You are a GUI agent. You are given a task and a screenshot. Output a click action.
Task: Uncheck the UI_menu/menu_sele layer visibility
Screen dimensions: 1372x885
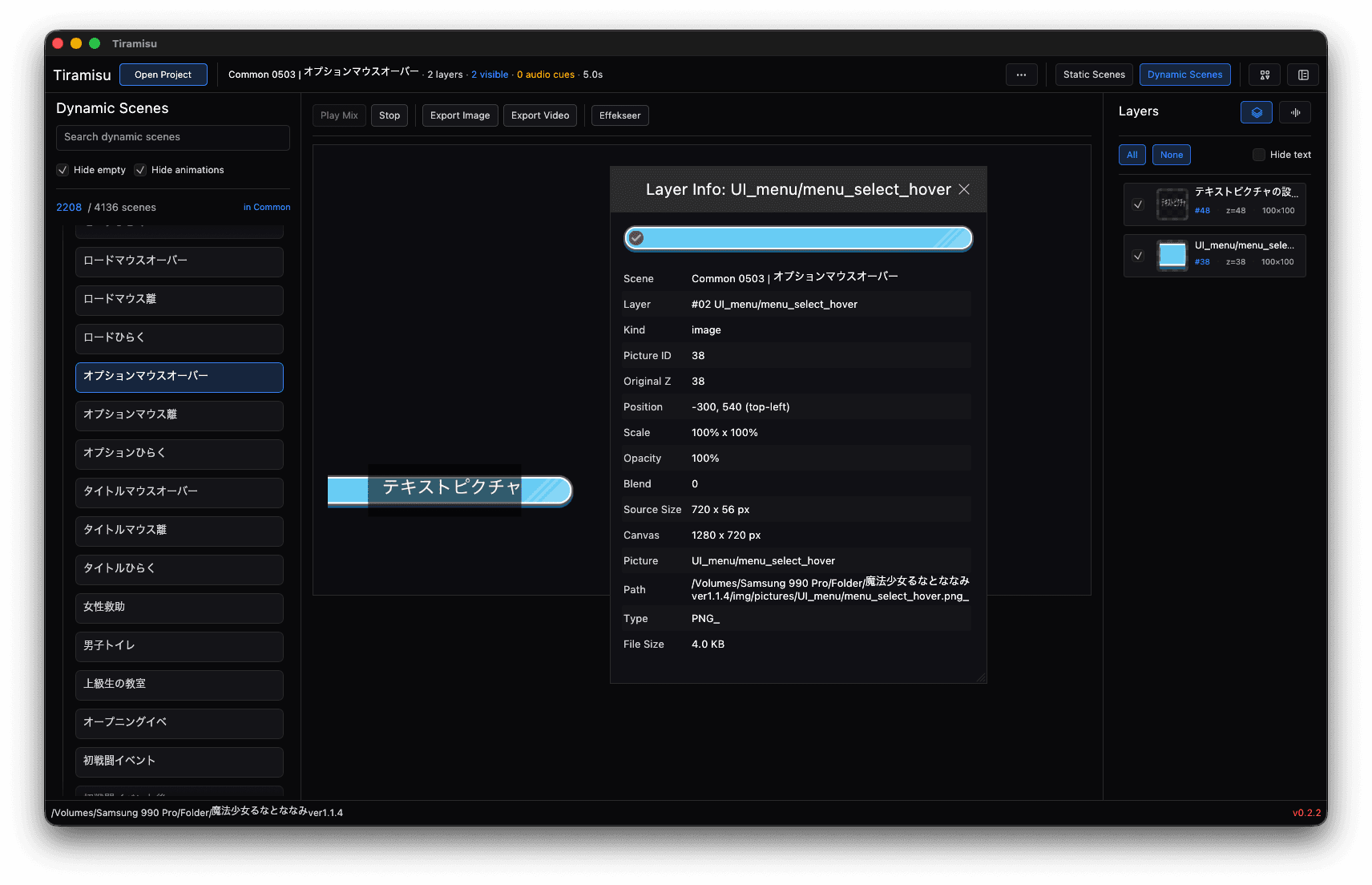tap(1138, 256)
